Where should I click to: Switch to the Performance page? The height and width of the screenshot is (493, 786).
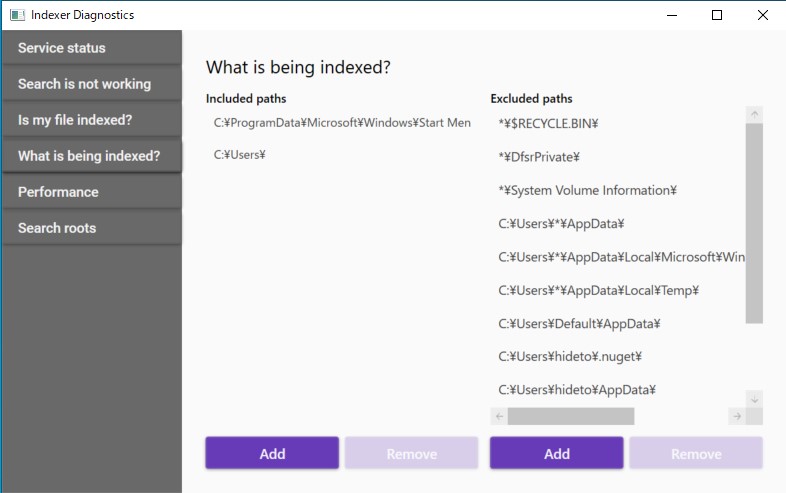point(91,192)
